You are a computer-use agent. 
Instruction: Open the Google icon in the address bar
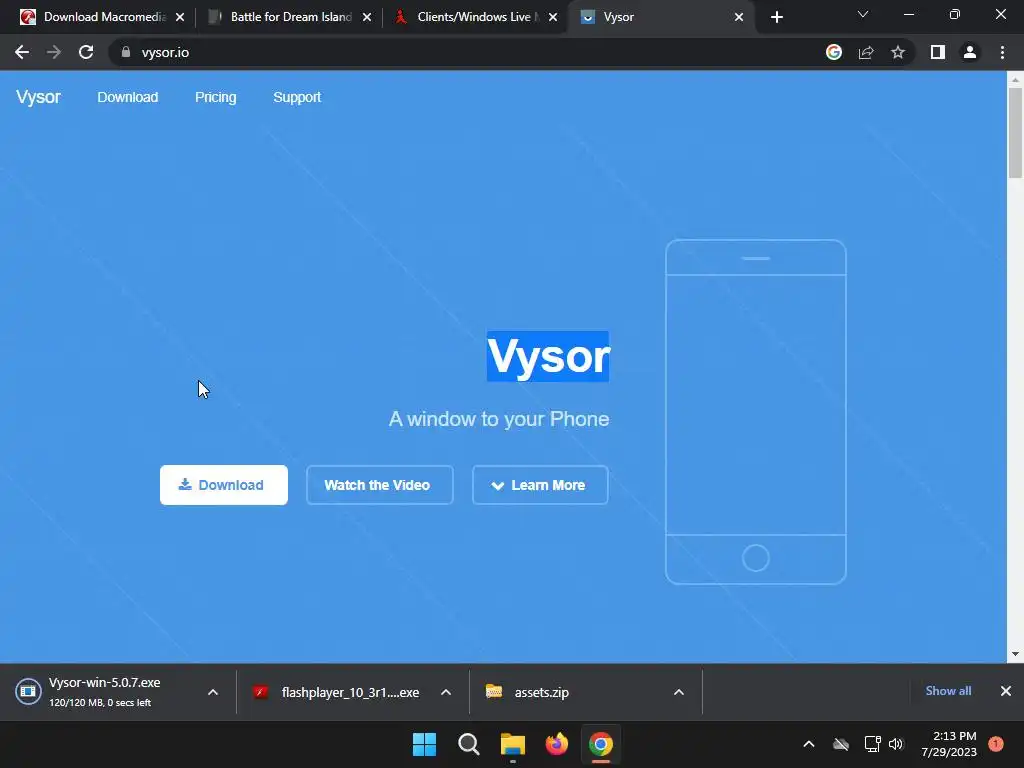pos(833,52)
